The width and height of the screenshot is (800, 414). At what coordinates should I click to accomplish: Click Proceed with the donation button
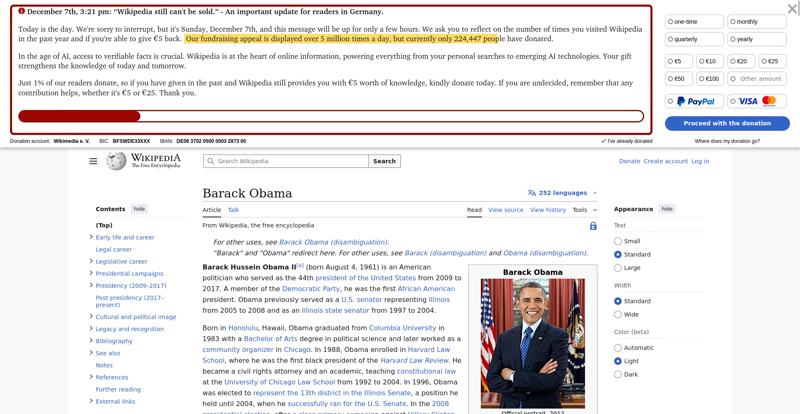point(727,124)
